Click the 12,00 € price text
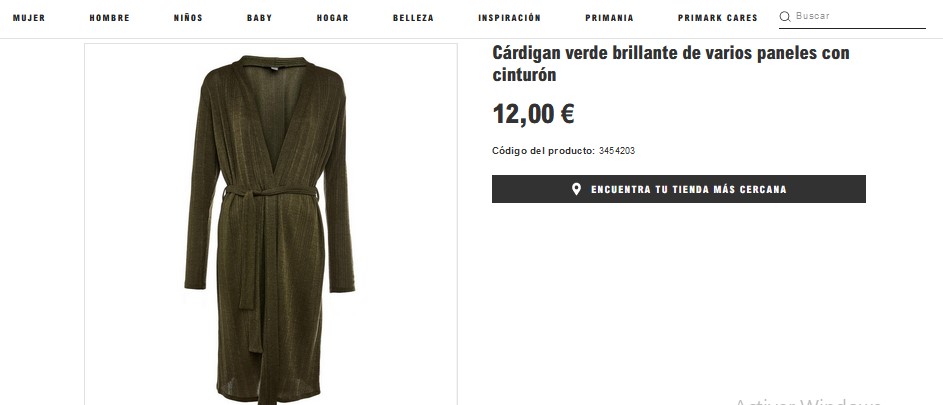The height and width of the screenshot is (405, 943). tap(533, 114)
